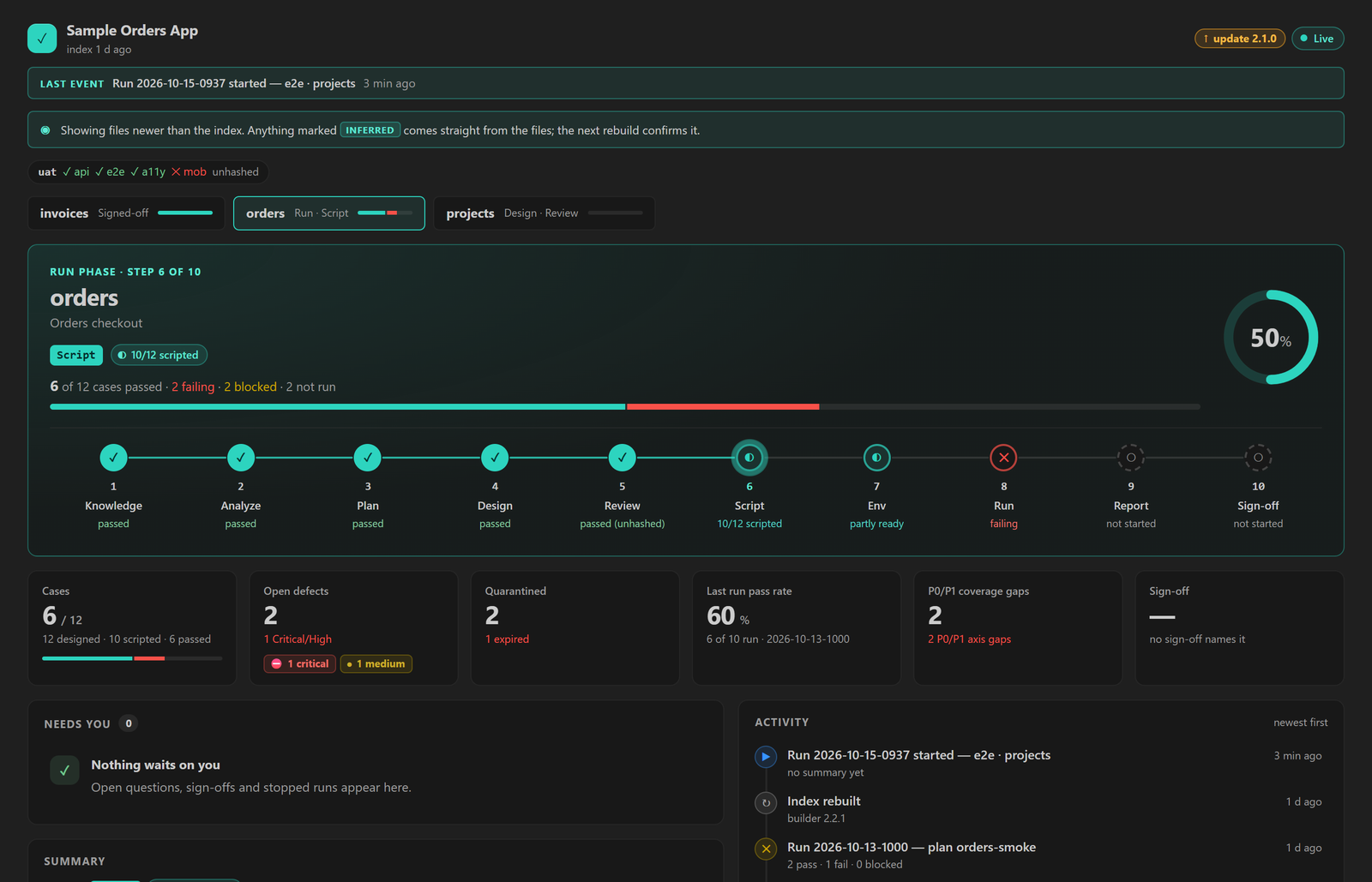Click the RUN PHASE · STEP 6 OF 10 label
This screenshot has height=882, width=1372.
(x=125, y=272)
